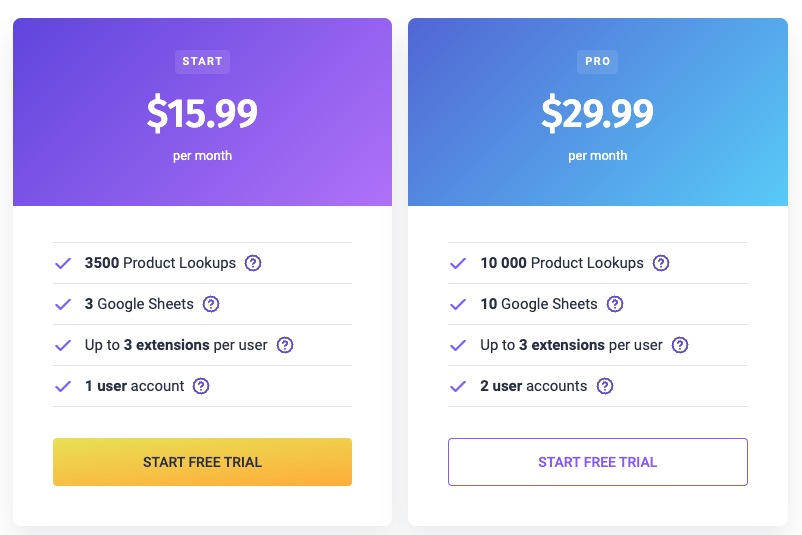Select the PRO plan badge

[597, 62]
